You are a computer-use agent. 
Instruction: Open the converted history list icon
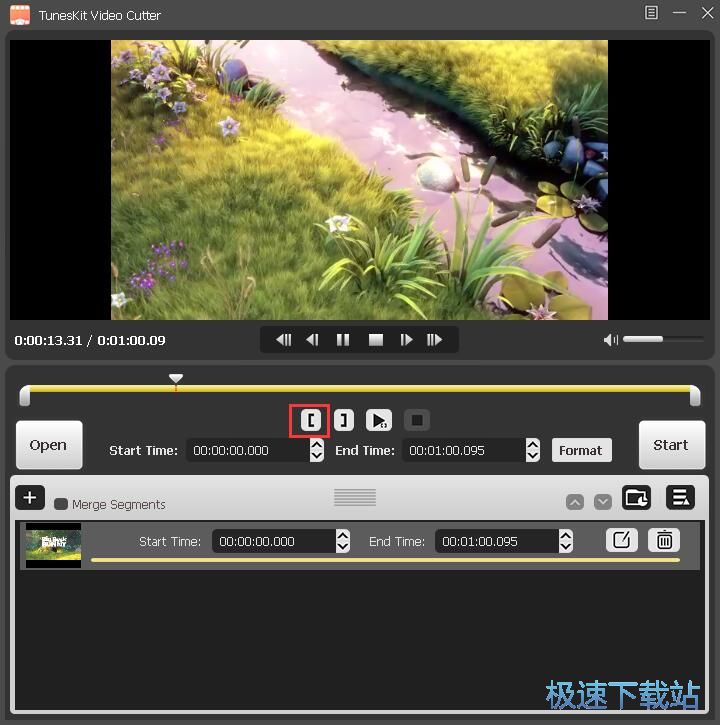[x=680, y=498]
